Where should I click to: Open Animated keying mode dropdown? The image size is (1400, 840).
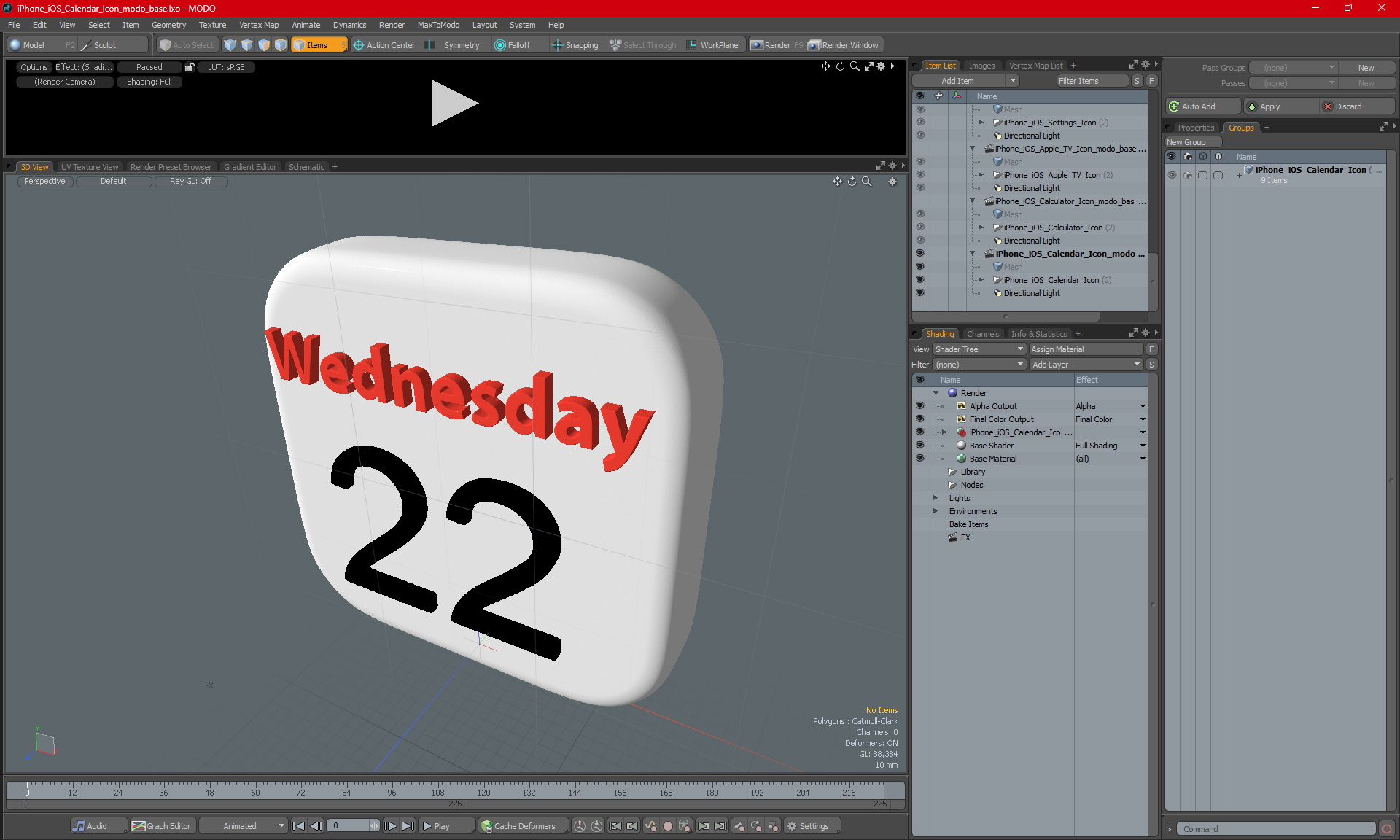click(243, 826)
